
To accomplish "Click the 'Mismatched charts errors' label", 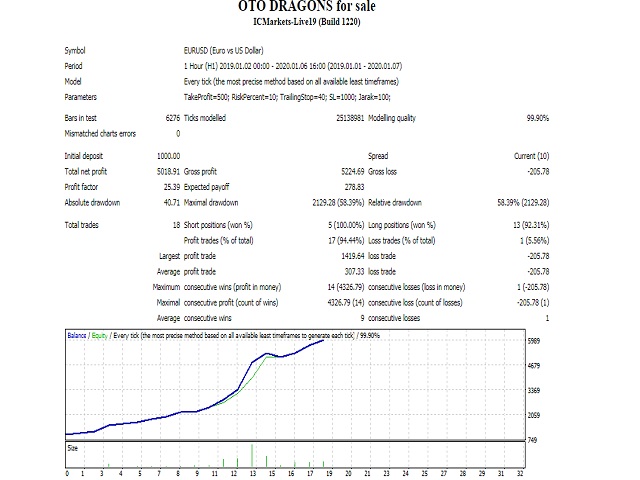I will [x=100, y=133].
